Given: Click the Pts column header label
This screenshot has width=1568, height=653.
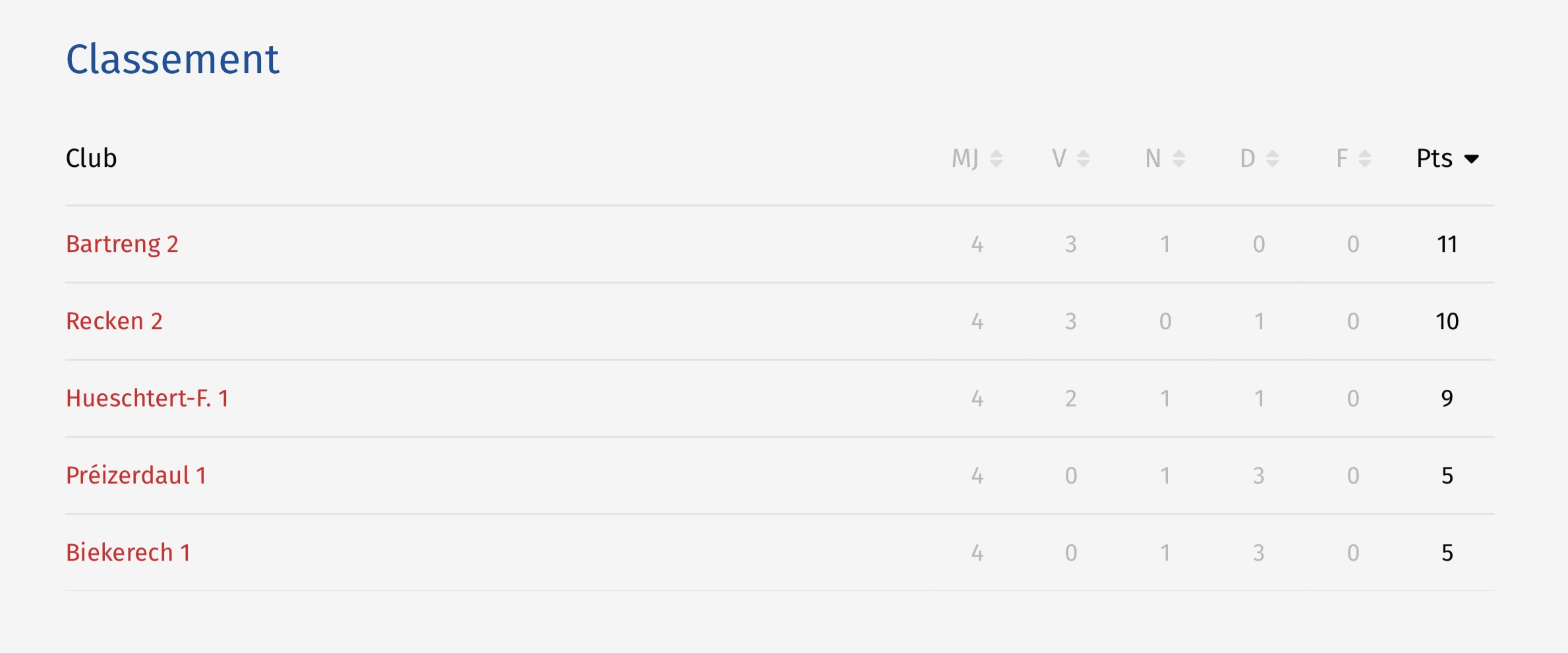Looking at the screenshot, I should (1435, 158).
